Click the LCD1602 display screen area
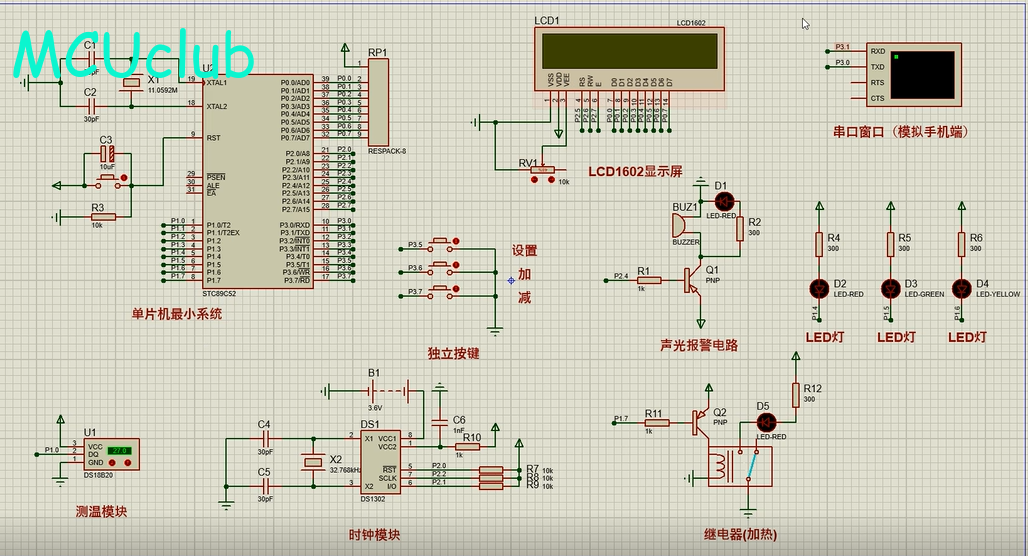 (x=629, y=51)
